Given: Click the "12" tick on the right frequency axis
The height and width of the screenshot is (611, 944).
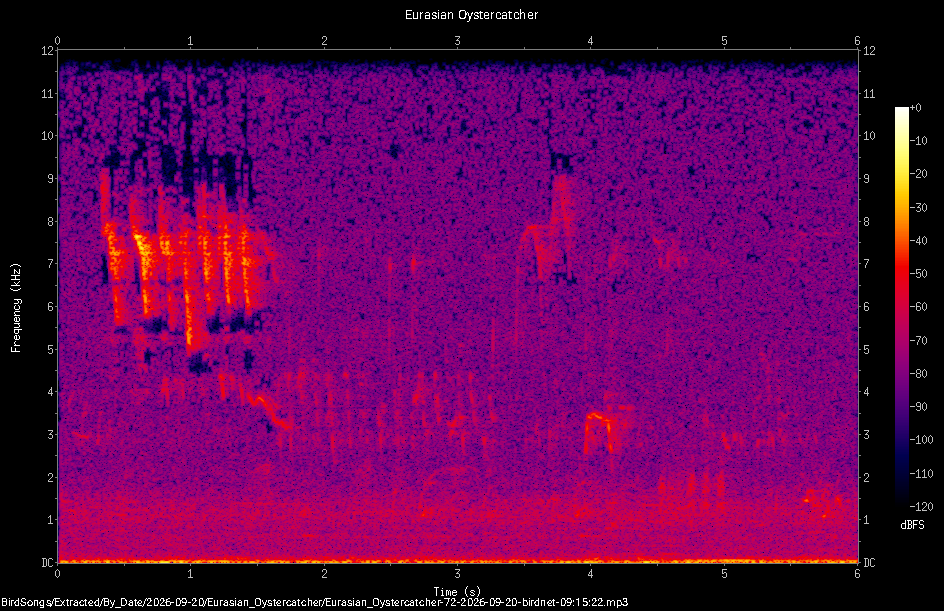Looking at the screenshot, I should [869, 51].
